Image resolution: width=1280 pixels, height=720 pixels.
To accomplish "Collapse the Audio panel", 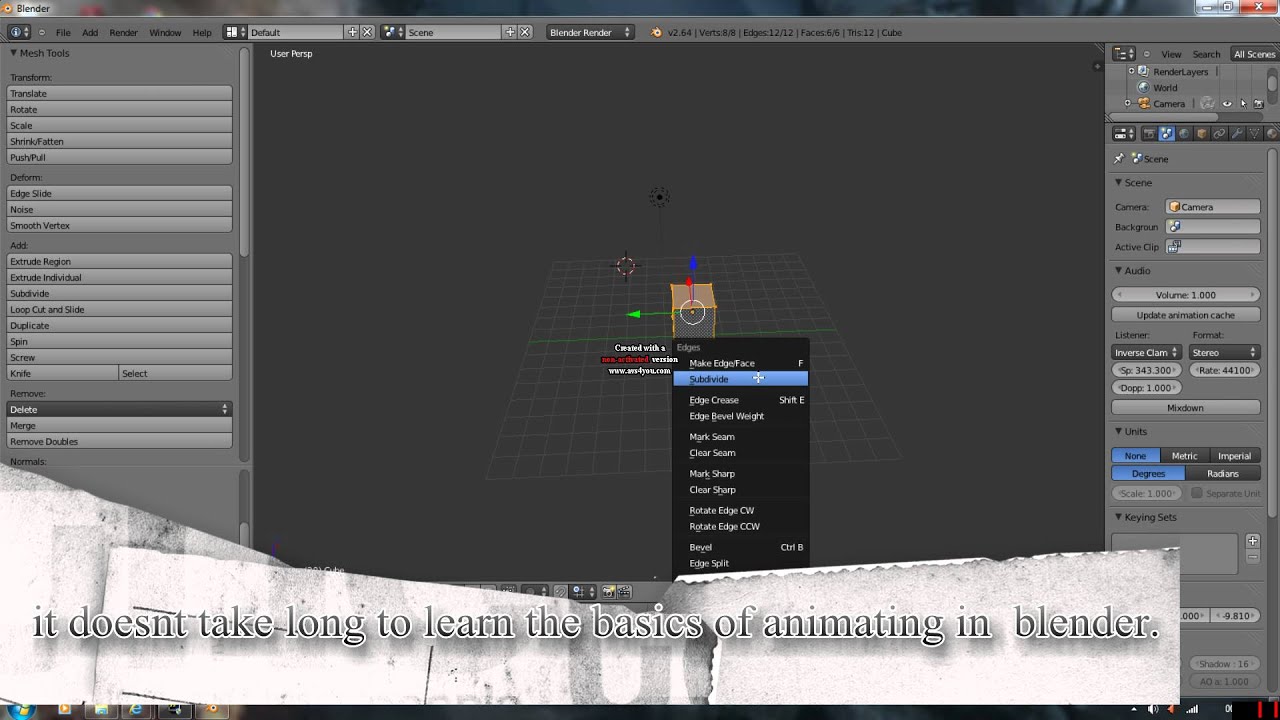I will 1118,271.
